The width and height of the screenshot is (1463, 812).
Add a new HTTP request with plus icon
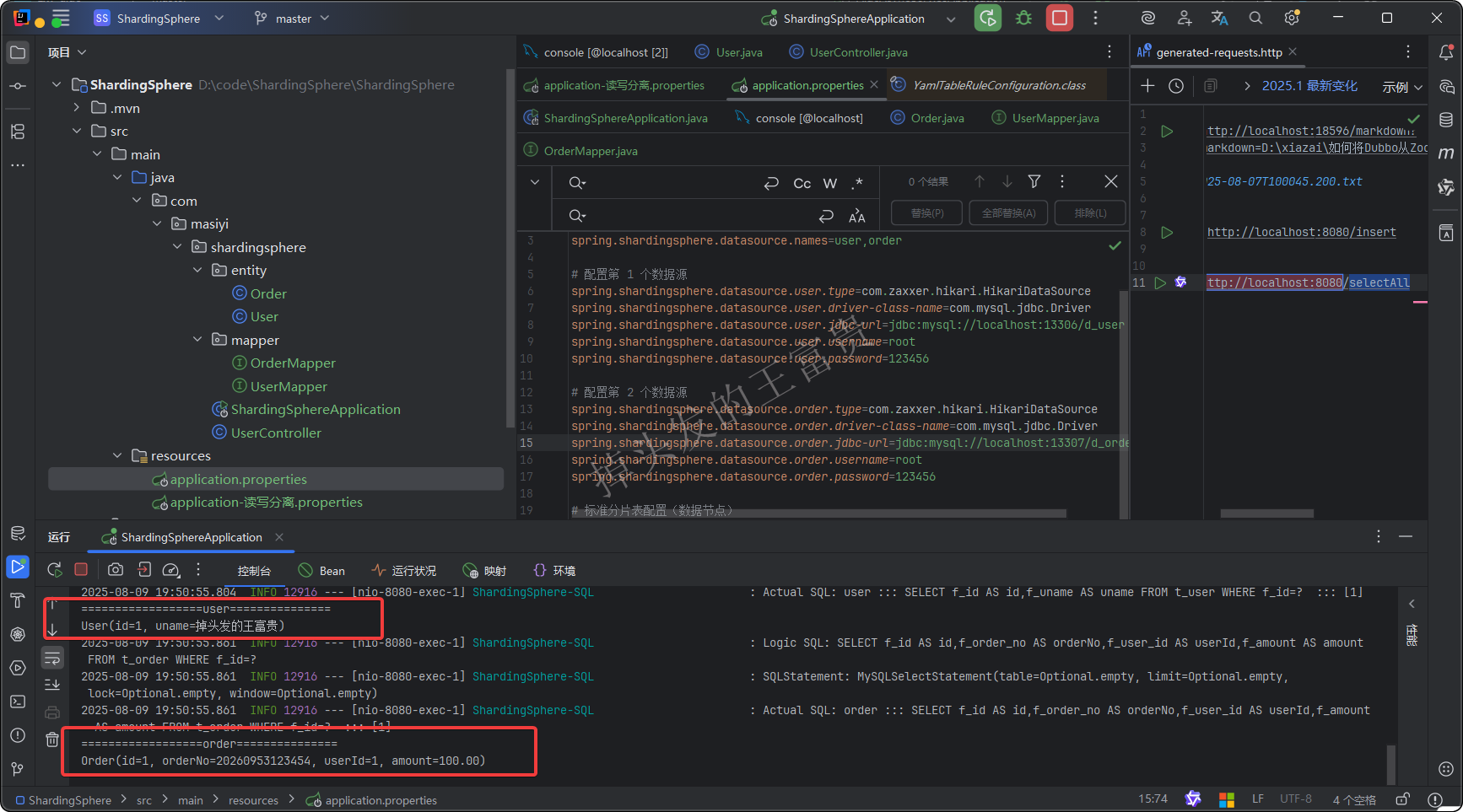(x=1147, y=86)
